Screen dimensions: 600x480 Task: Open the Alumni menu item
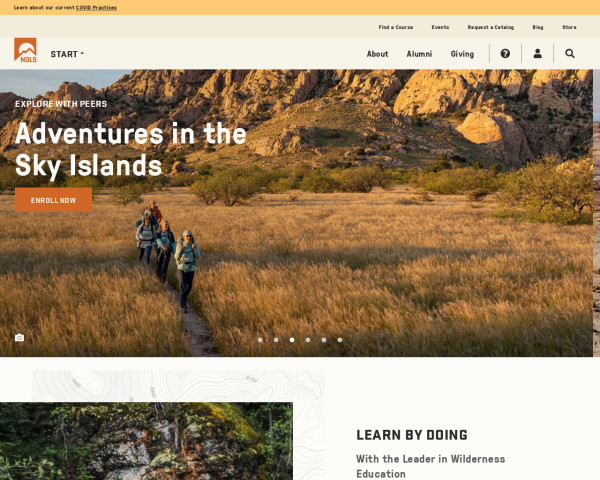(x=419, y=54)
